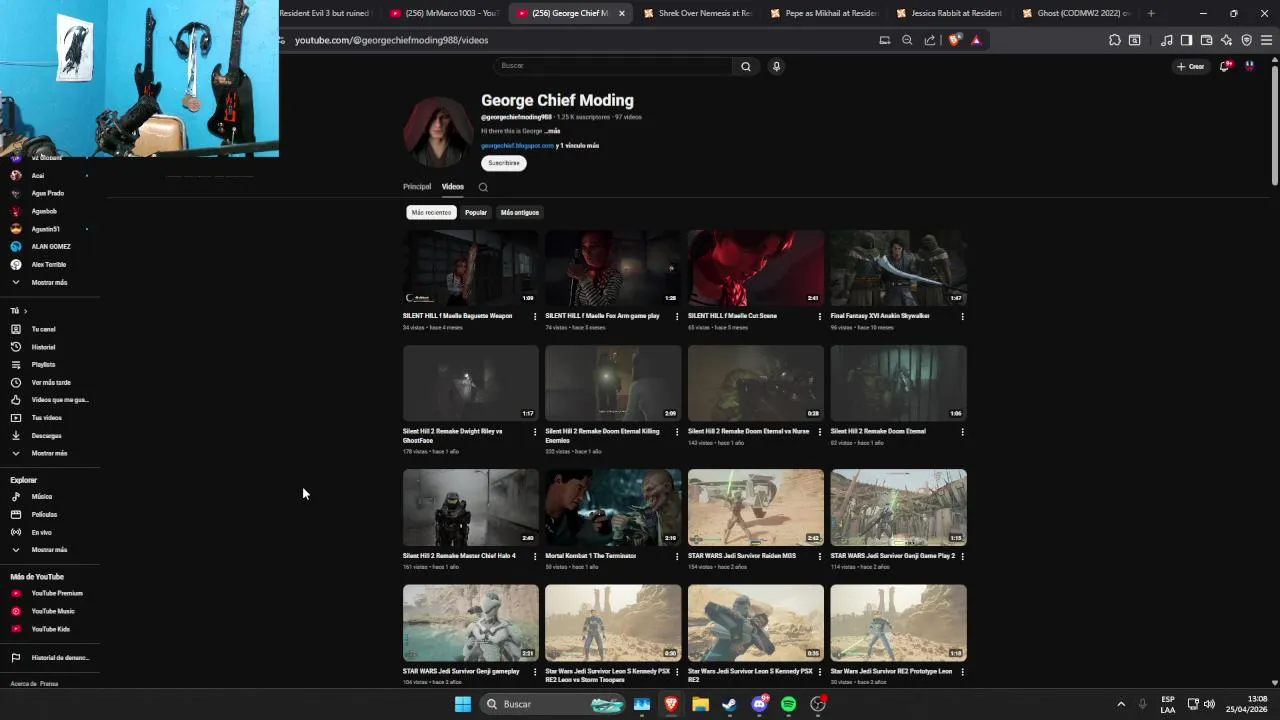Image resolution: width=1280 pixels, height=720 pixels.
Task: Click the Brave Rewards triangle icon
Action: point(976,40)
